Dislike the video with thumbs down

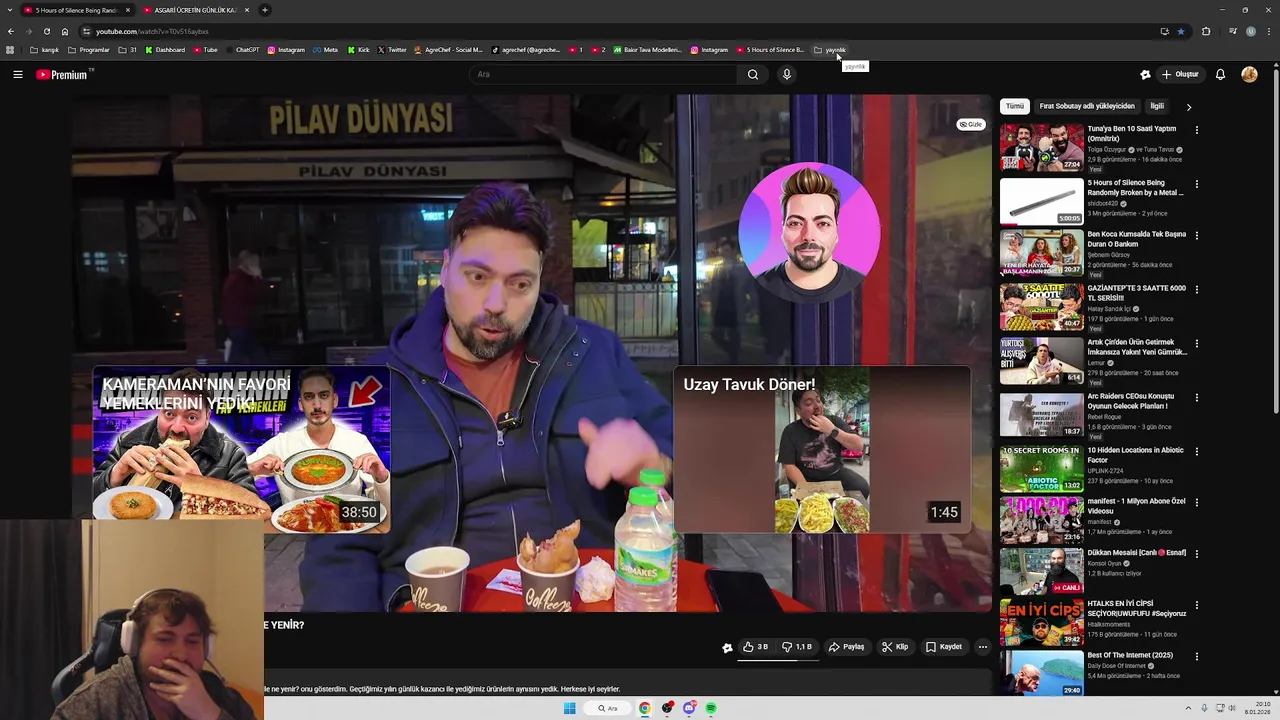(x=797, y=647)
